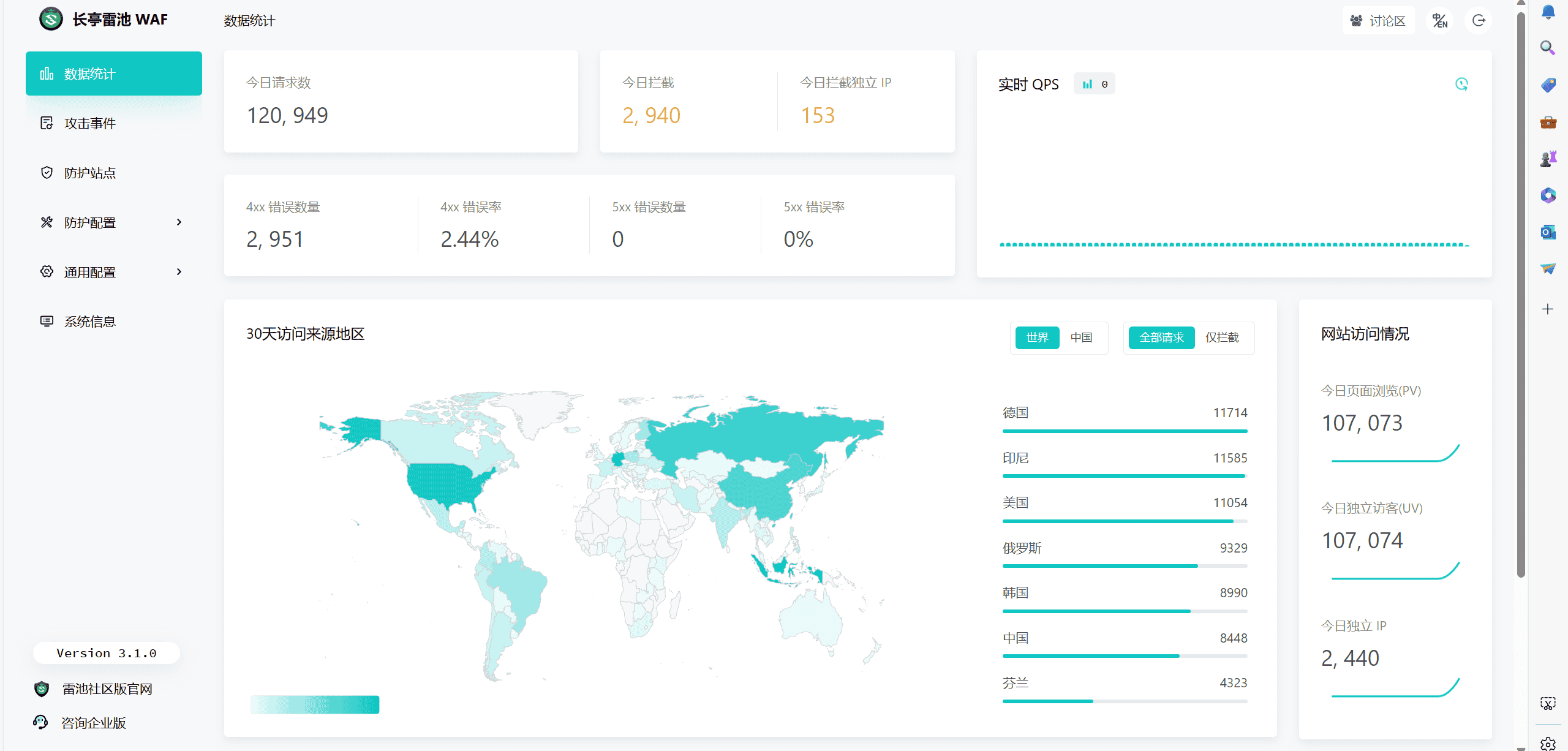1568x751 pixels.
Task: Click the real-time QPS refresh icon
Action: [x=1461, y=84]
